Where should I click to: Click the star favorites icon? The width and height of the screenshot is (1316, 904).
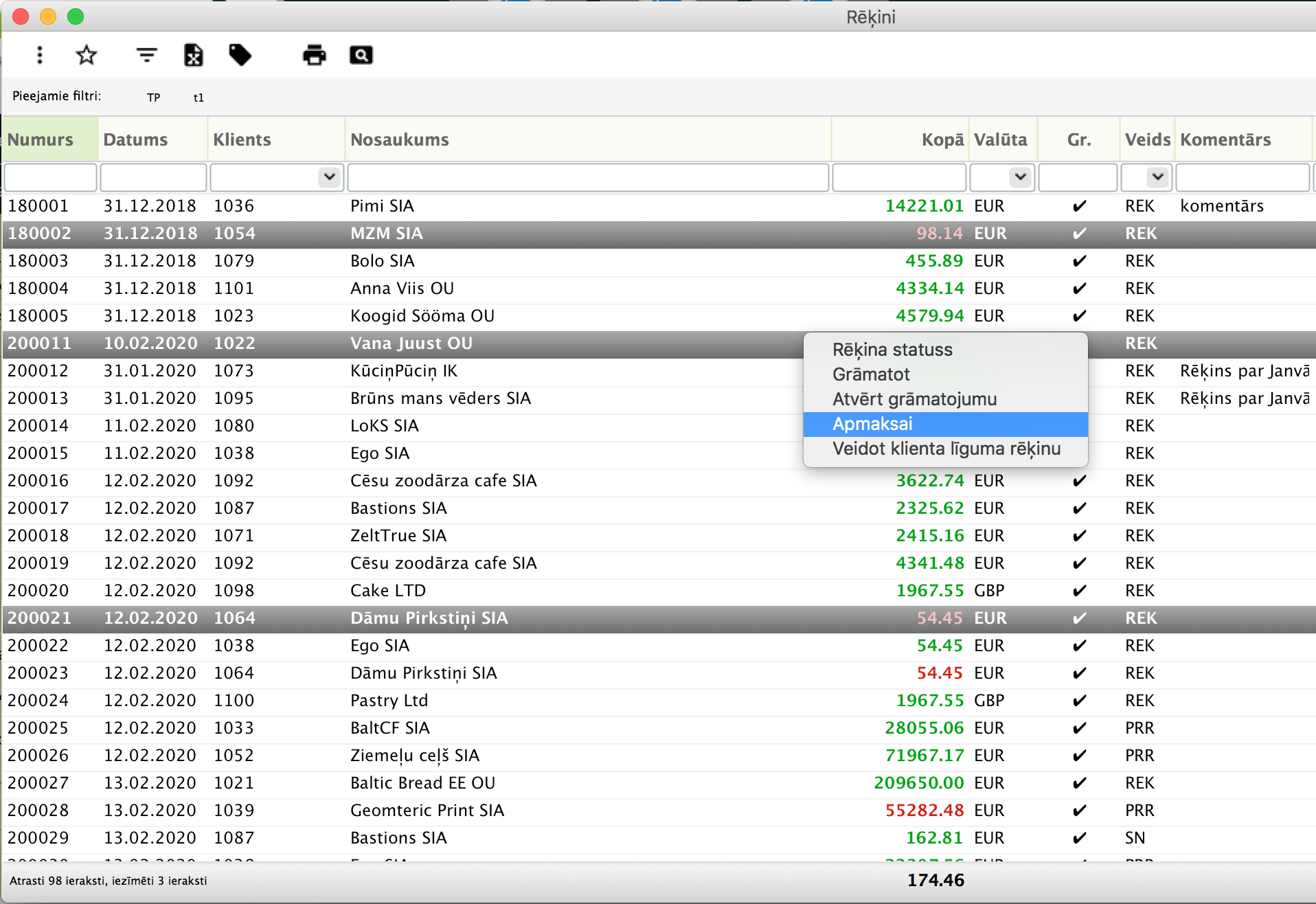pyautogui.click(x=87, y=55)
